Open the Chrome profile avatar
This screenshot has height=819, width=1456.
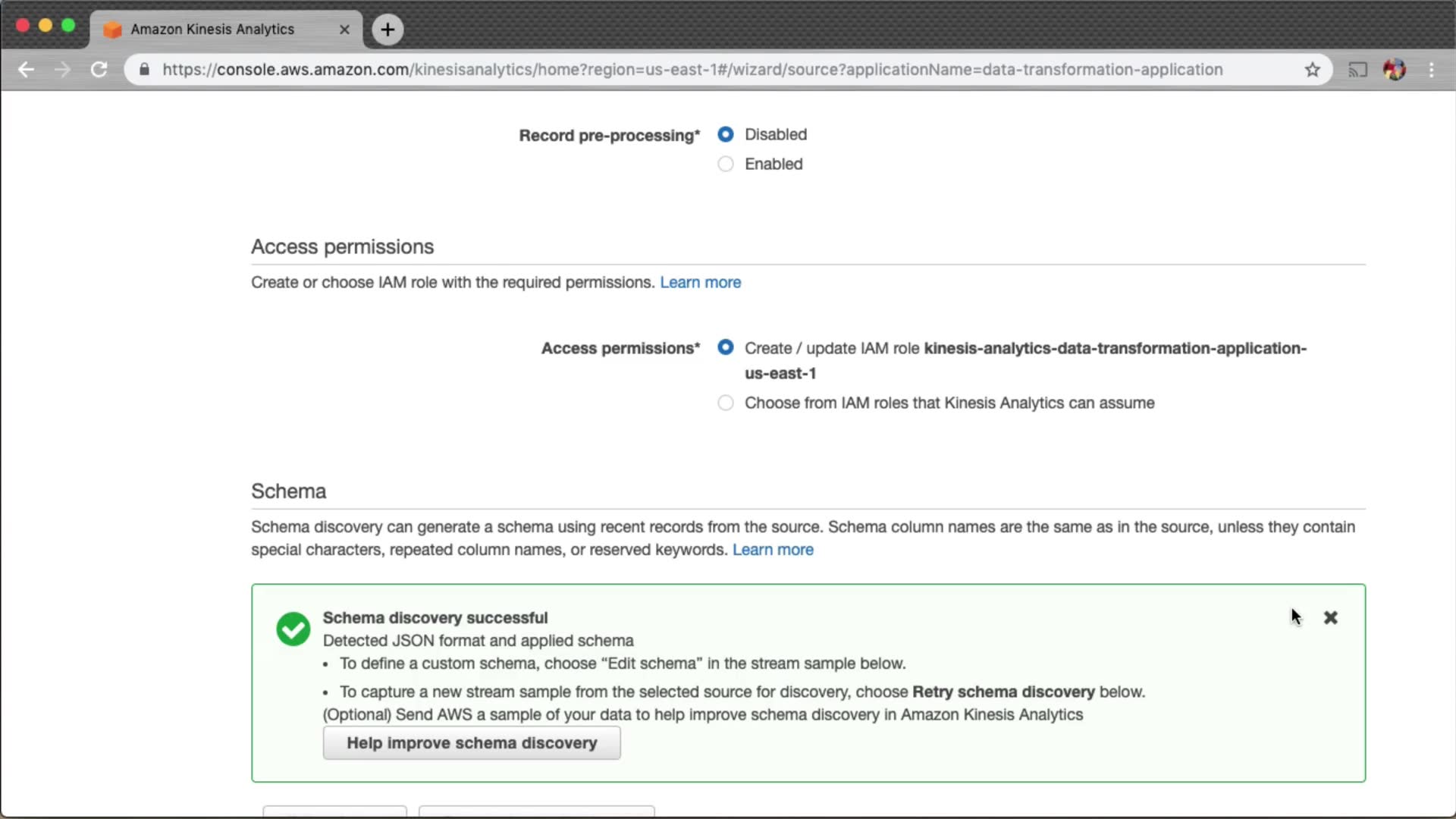[1394, 70]
